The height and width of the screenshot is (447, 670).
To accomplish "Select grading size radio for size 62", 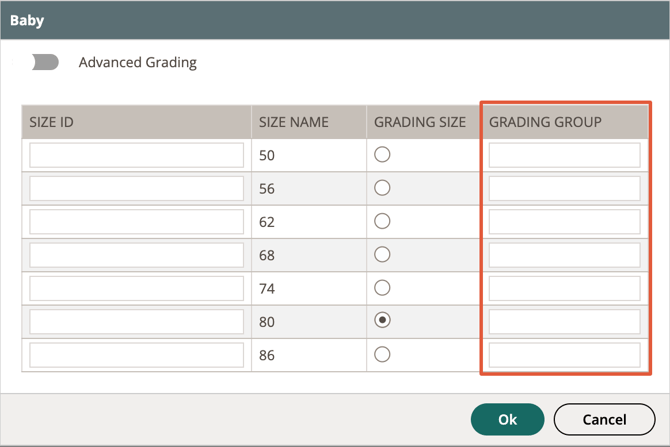I will [x=382, y=221].
